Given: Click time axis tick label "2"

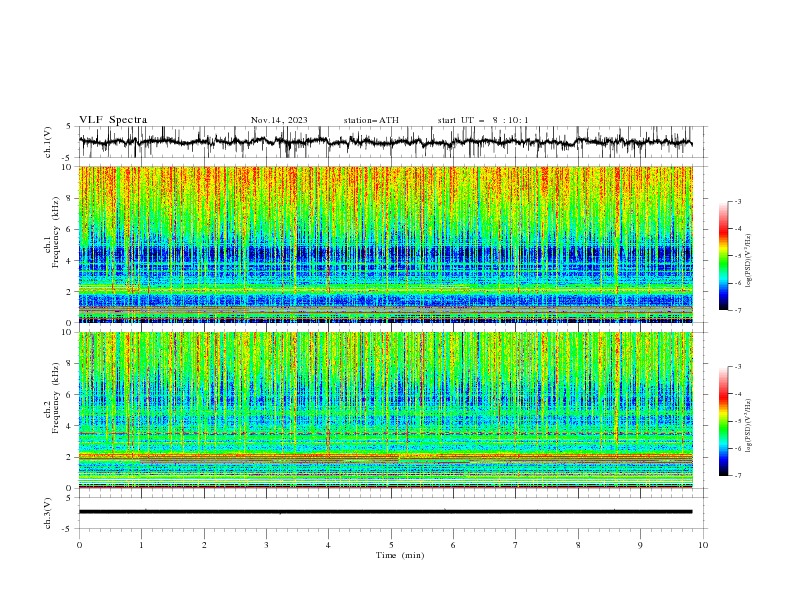Looking at the screenshot, I should pyautogui.click(x=204, y=545).
